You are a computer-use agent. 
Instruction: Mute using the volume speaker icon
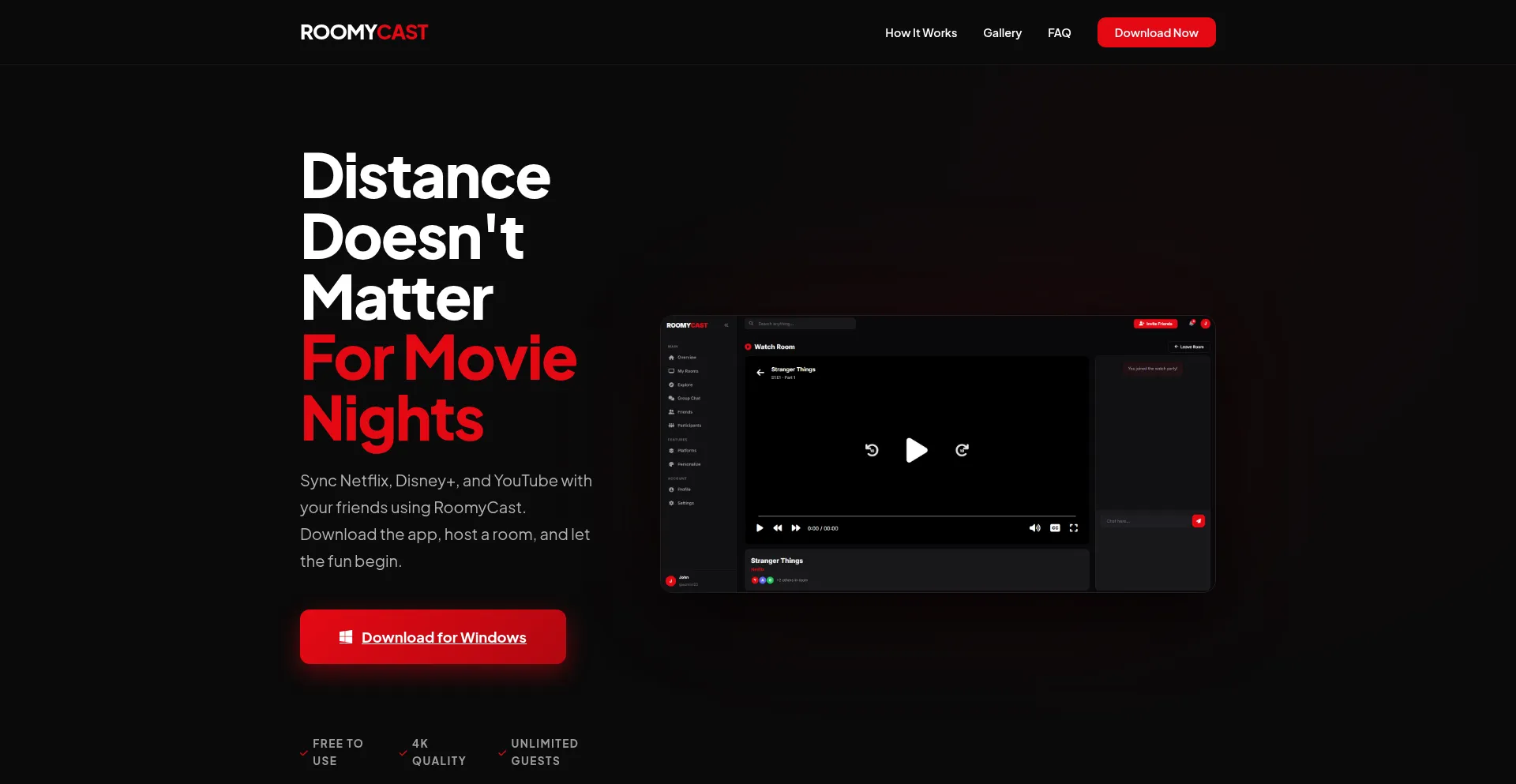[1034, 528]
